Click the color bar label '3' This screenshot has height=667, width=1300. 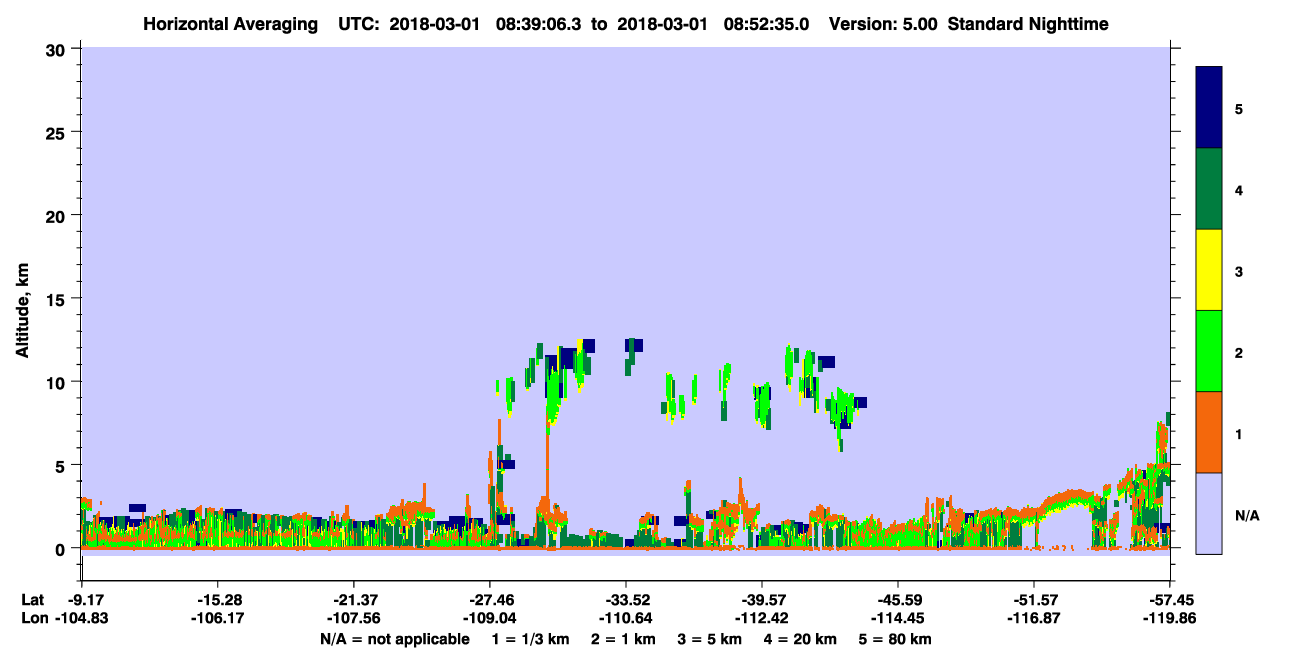[1238, 271]
